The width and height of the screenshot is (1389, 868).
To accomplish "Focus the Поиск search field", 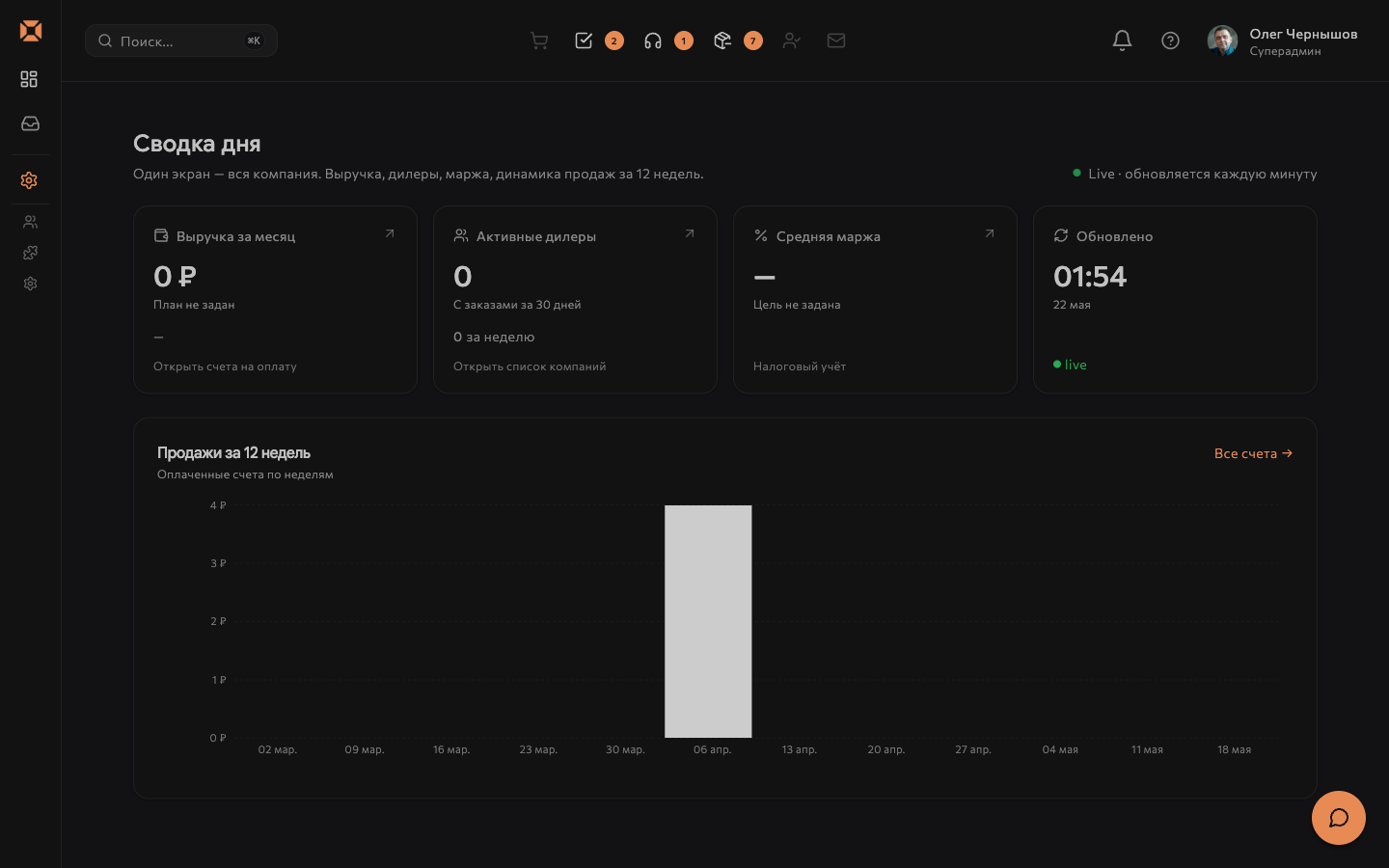I will point(181,41).
